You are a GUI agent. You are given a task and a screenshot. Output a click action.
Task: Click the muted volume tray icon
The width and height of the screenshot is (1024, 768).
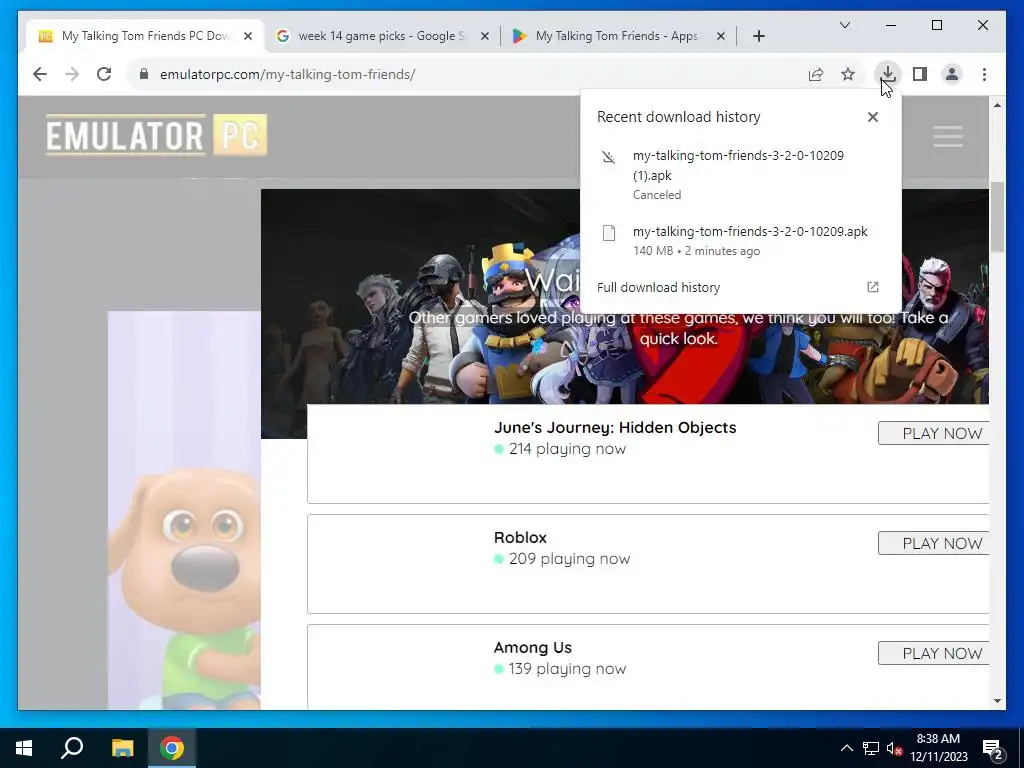[x=894, y=748]
